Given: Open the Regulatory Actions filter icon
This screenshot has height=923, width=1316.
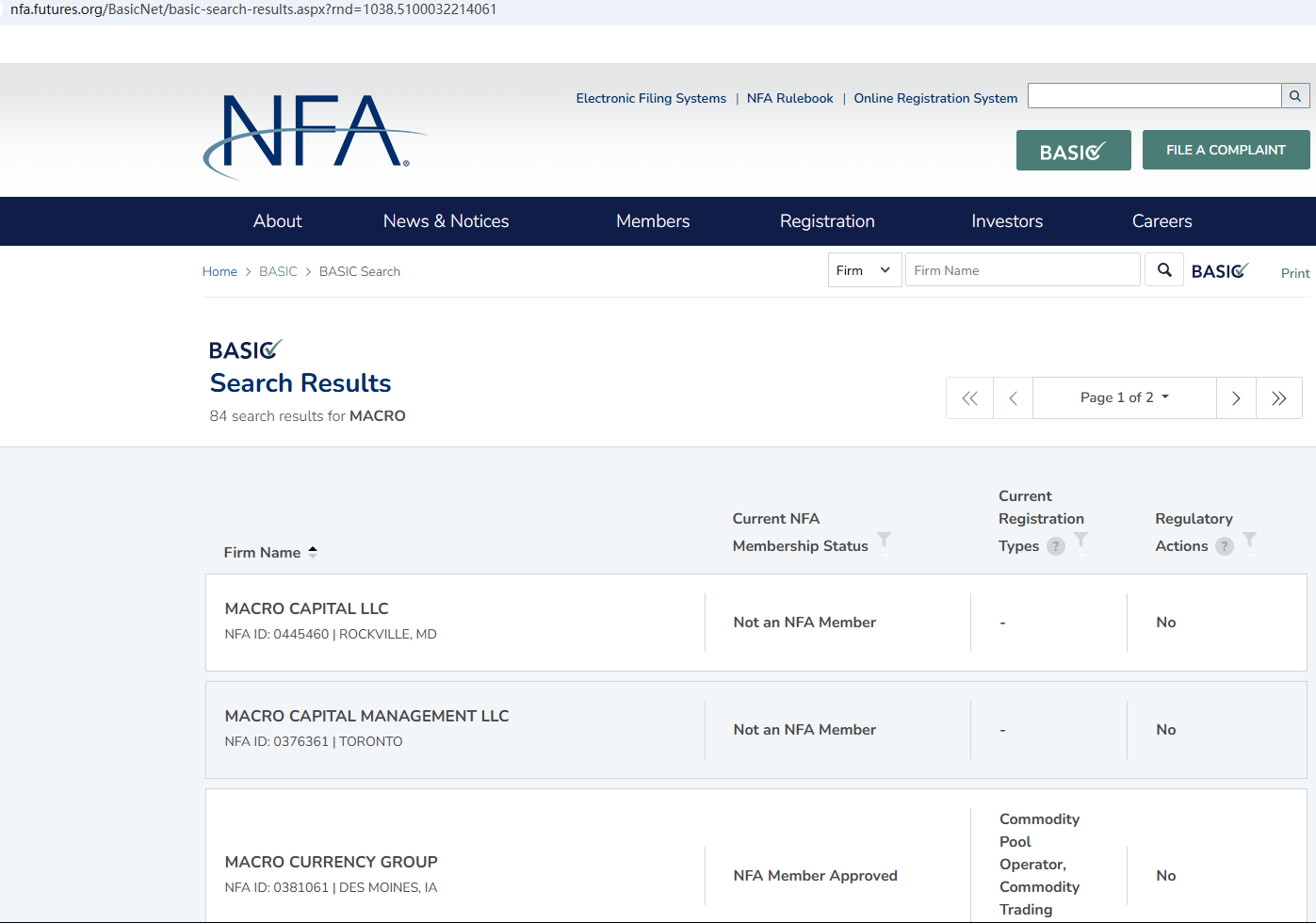Looking at the screenshot, I should coord(1249,540).
